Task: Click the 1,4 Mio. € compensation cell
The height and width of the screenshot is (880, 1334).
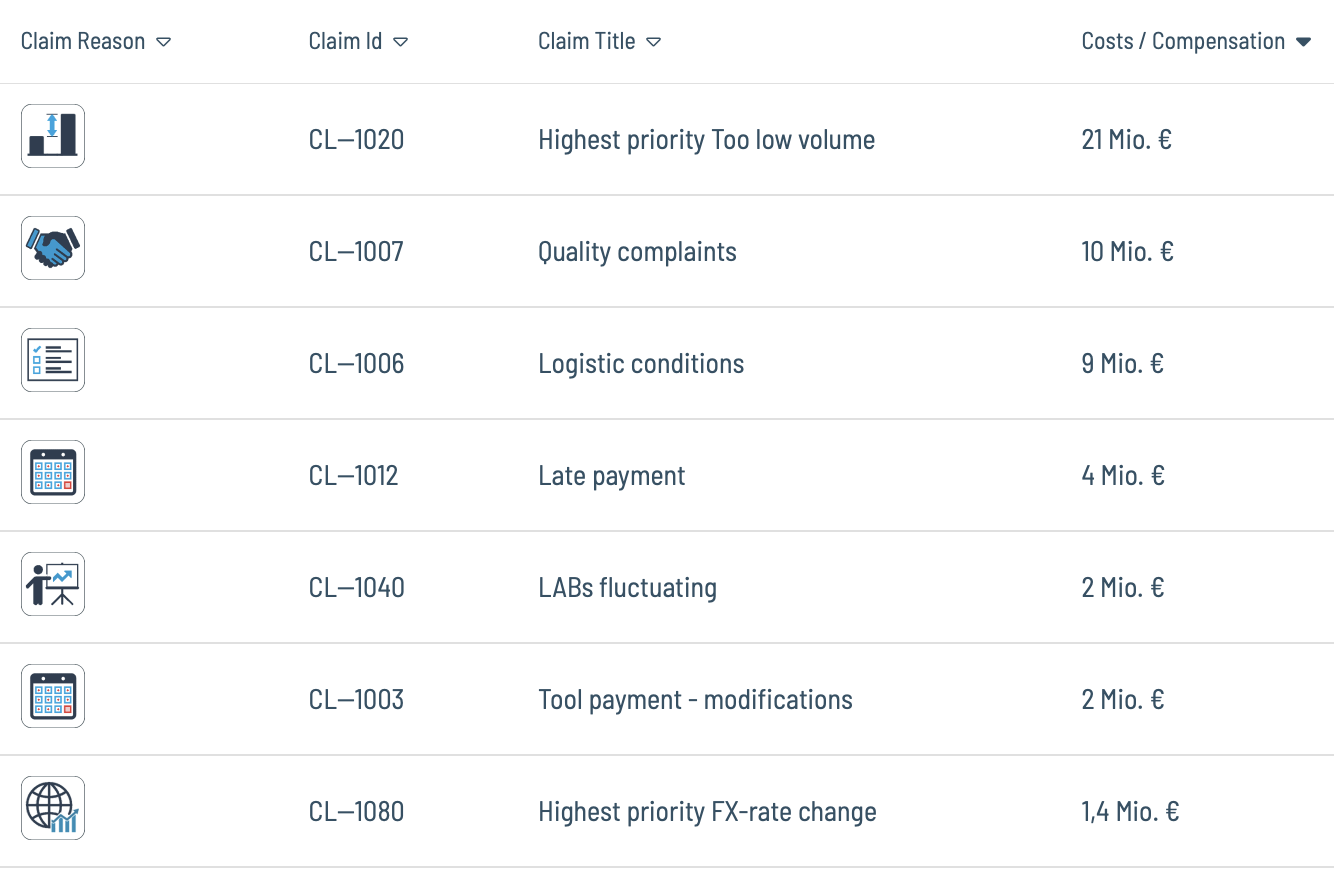Action: pyautogui.click(x=1130, y=812)
